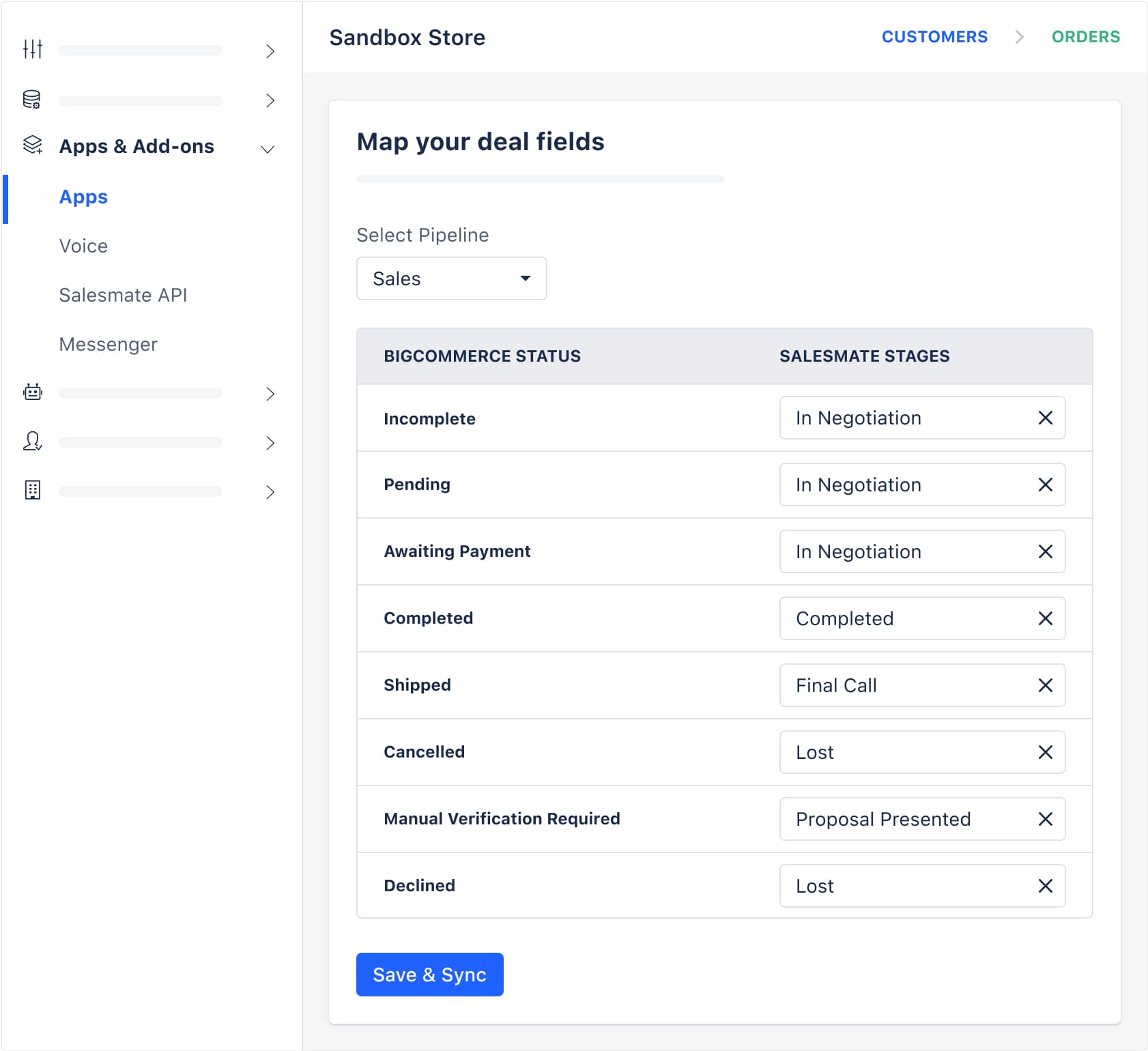Remove Proposal Presented from Manual Verification Required
Screen dimensions: 1148x1051
(x=1045, y=819)
